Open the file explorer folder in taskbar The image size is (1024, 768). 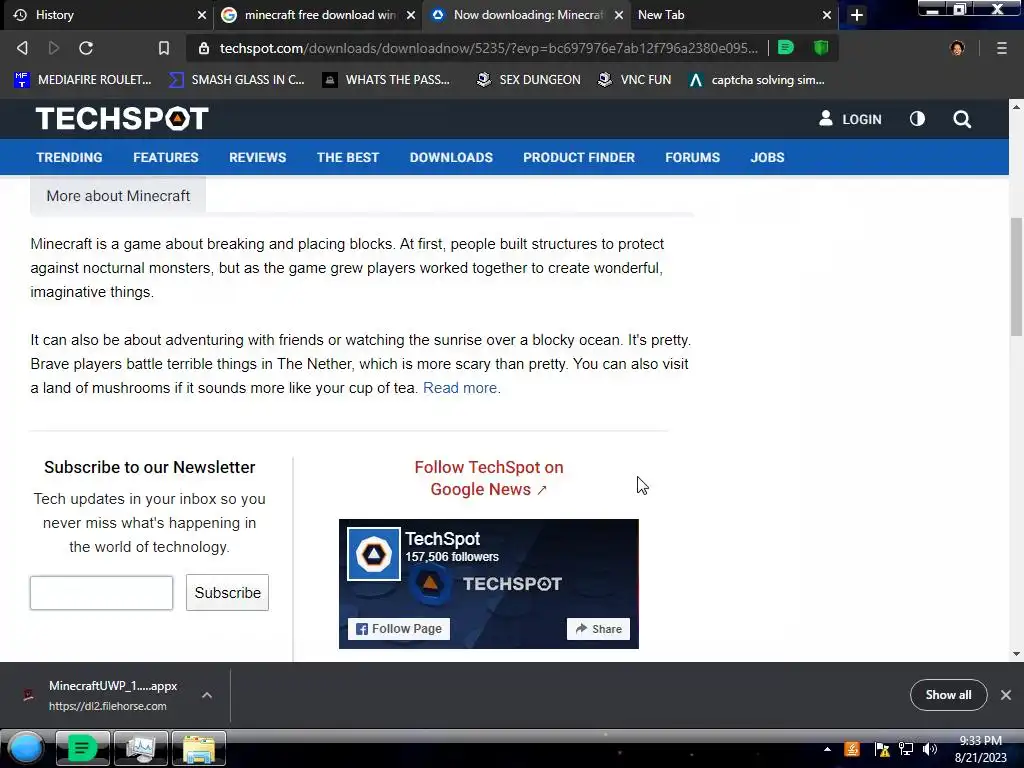coord(199,748)
